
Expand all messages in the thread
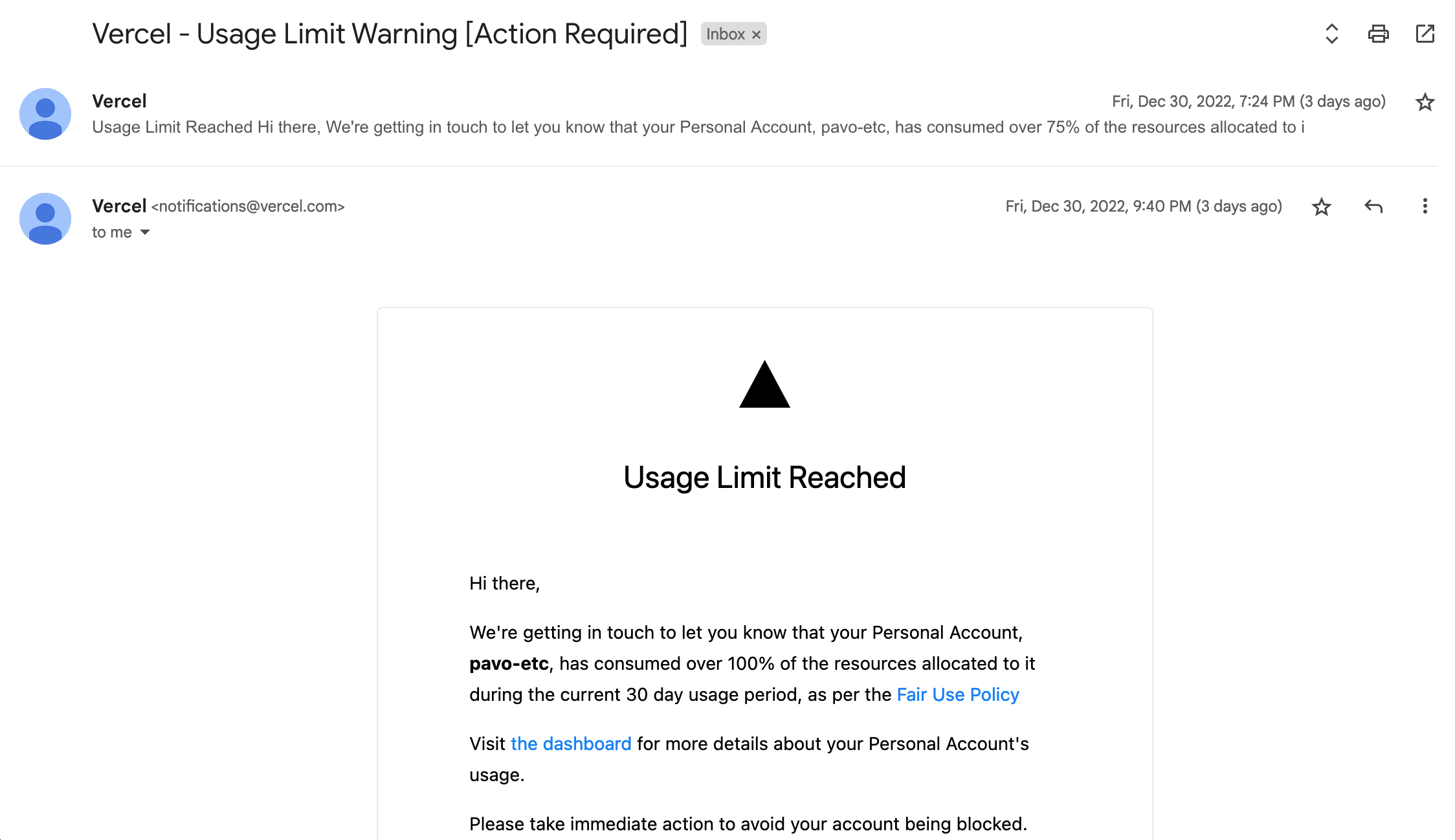click(x=1331, y=34)
